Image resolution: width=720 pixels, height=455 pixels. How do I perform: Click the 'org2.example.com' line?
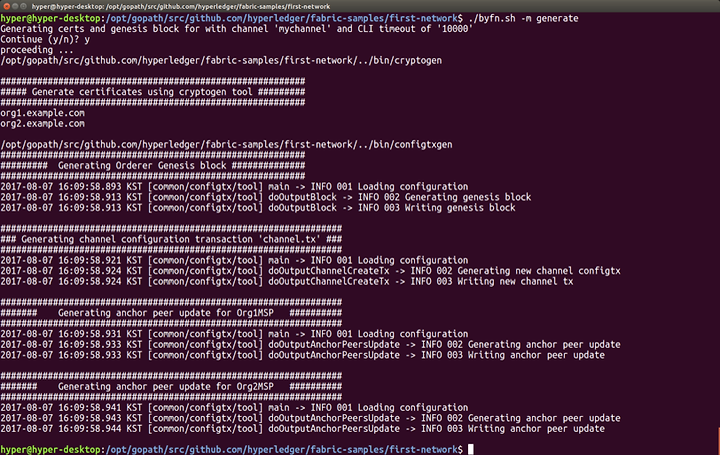pos(42,124)
